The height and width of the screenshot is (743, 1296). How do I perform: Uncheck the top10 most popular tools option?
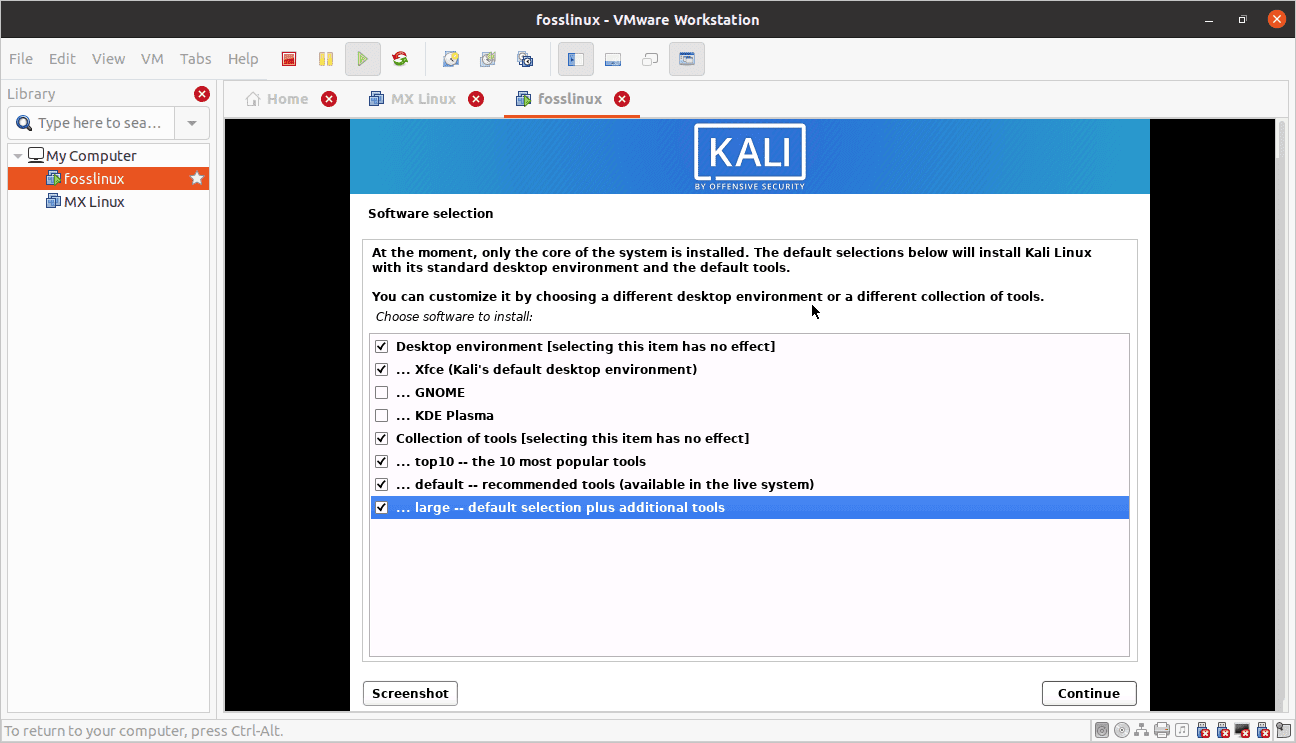click(381, 462)
